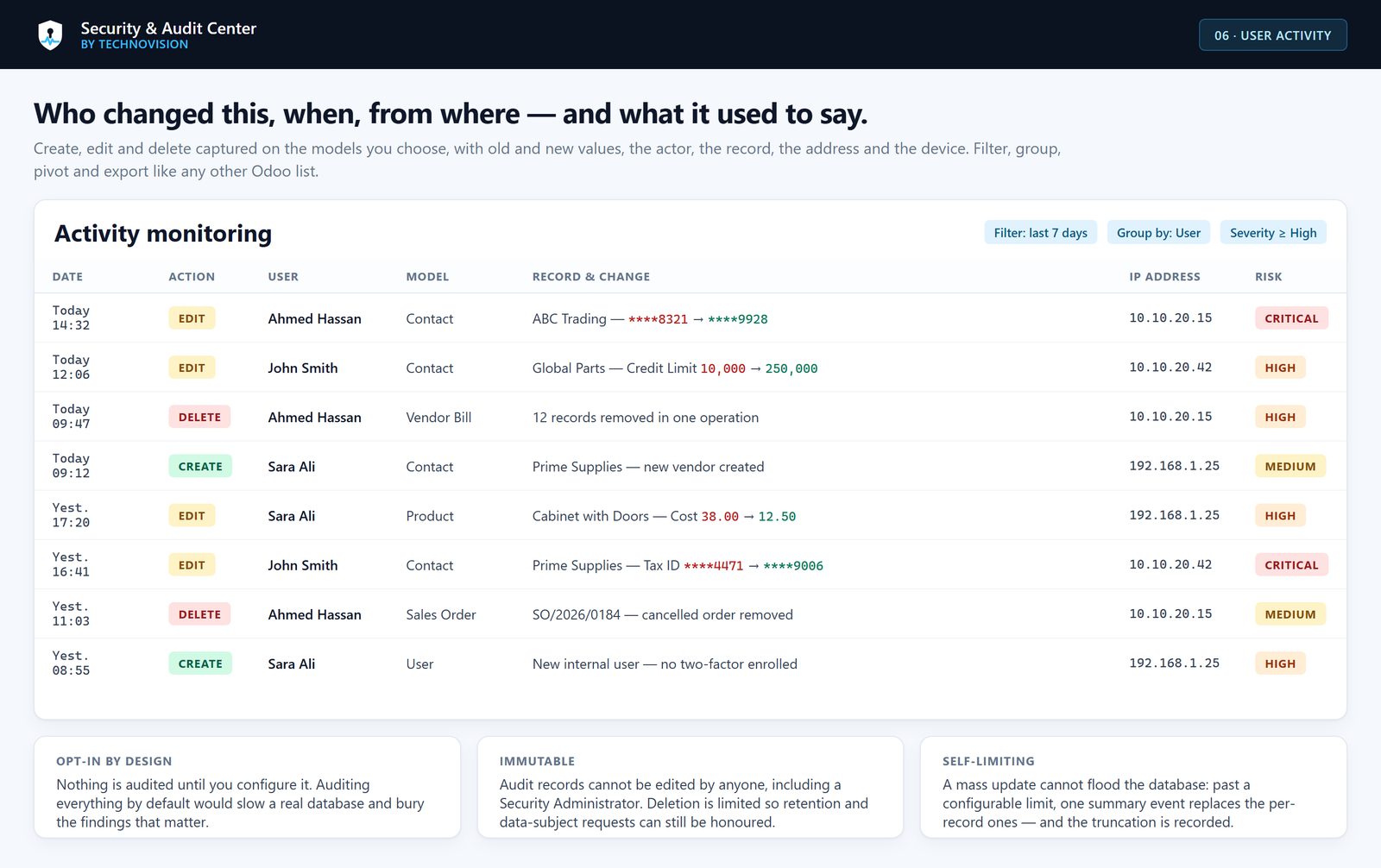This screenshot has width=1381, height=868.
Task: Click the USER column header
Action: click(x=283, y=277)
